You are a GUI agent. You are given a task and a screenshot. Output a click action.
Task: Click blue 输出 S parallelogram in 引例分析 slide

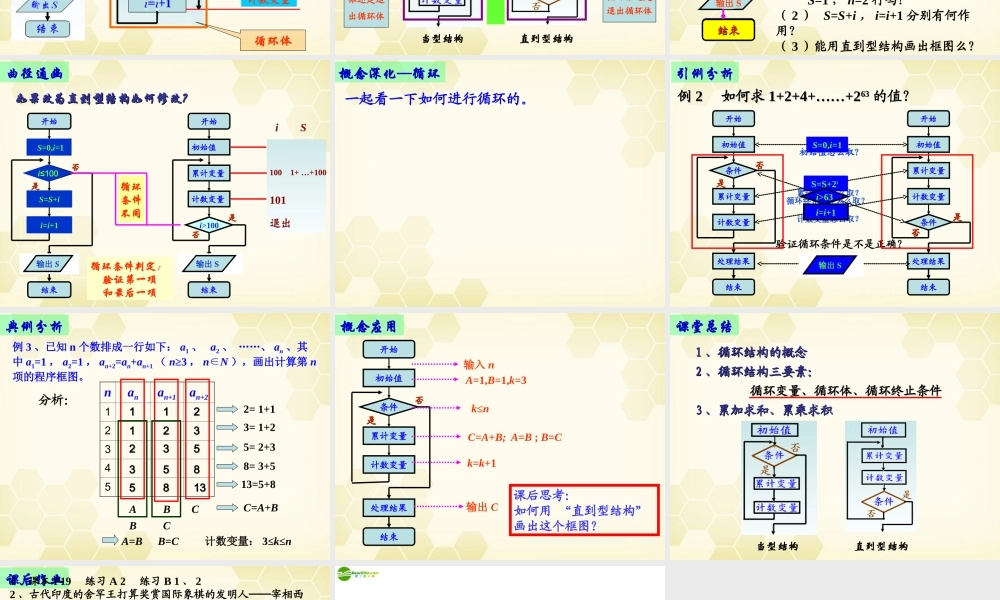coord(829,265)
